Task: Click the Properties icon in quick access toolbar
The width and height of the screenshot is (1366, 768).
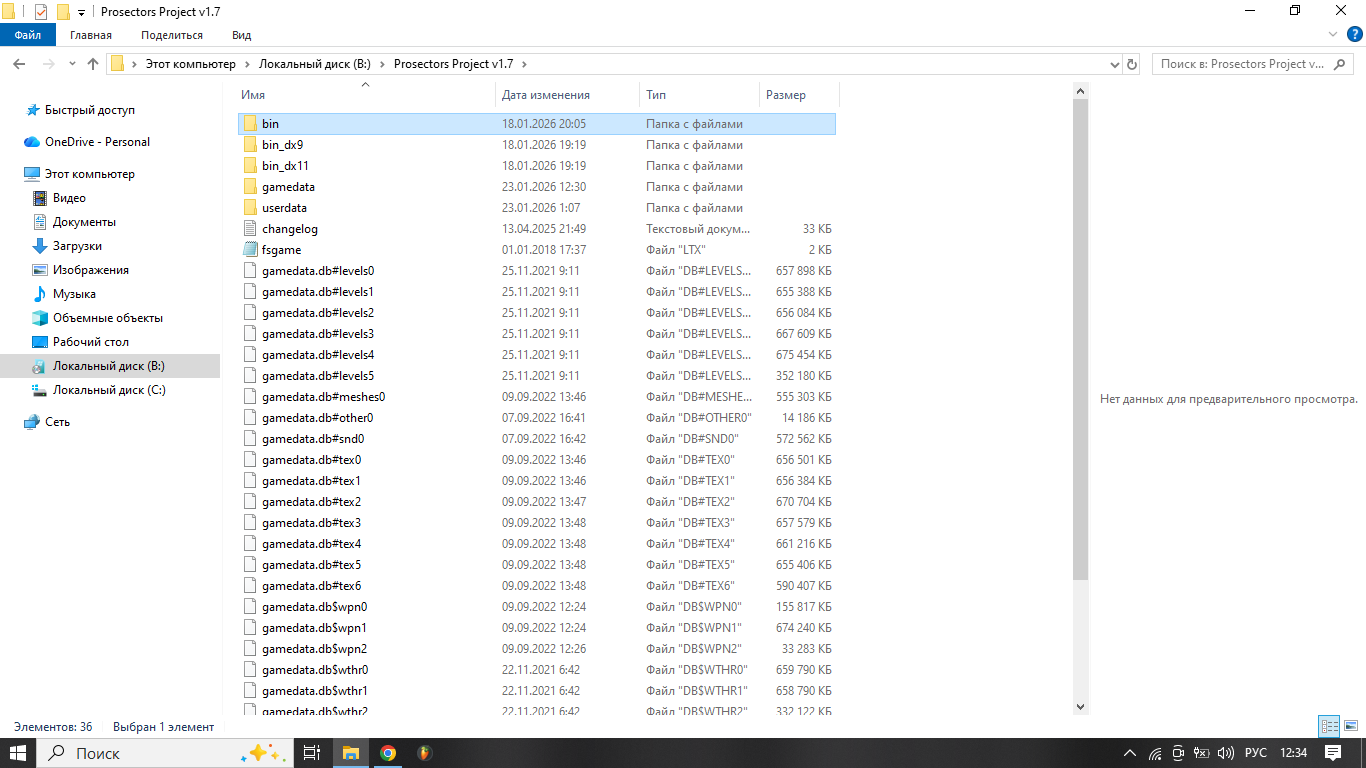Action: [41, 12]
